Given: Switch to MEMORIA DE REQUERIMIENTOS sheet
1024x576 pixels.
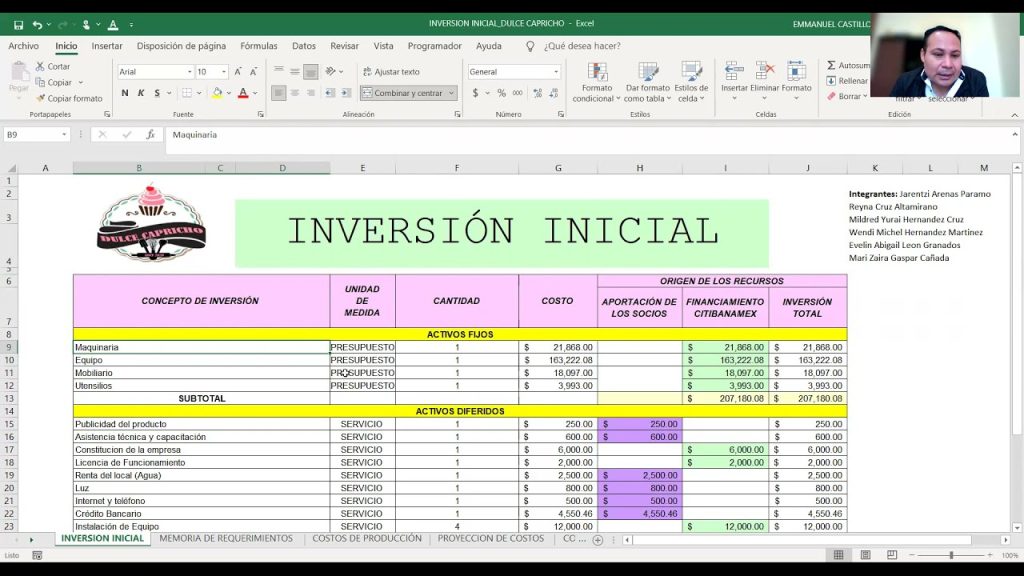Looking at the screenshot, I should (x=226, y=539).
